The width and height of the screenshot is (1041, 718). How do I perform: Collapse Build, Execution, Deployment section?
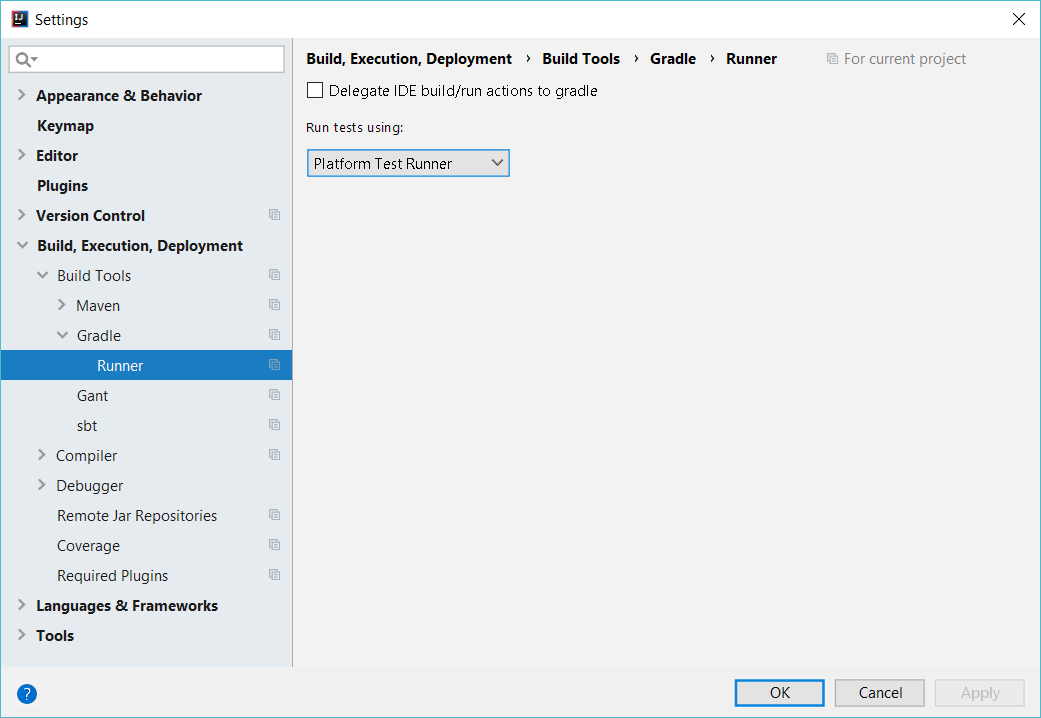(23, 245)
